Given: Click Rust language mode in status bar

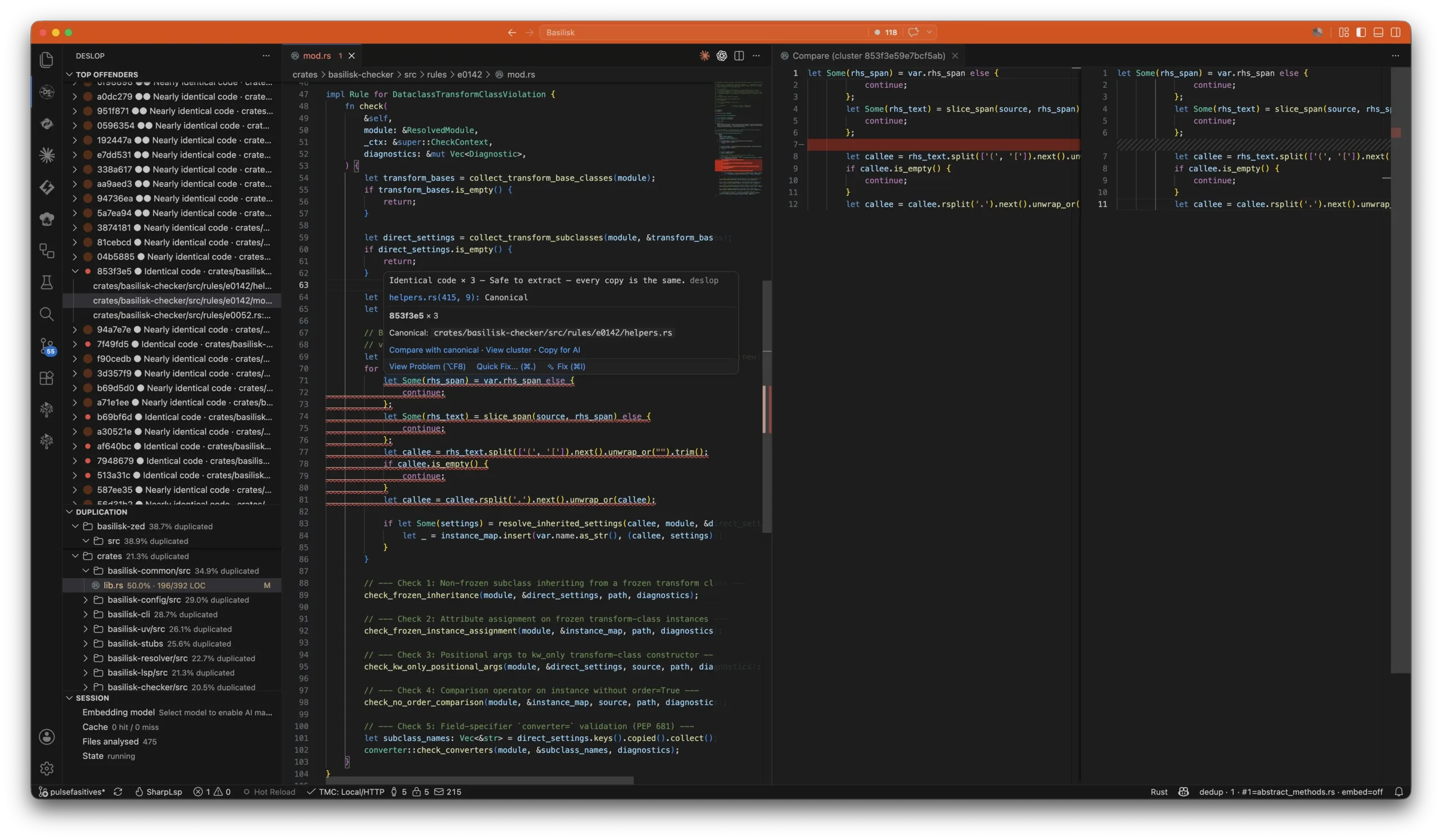Looking at the screenshot, I should click(x=1159, y=792).
